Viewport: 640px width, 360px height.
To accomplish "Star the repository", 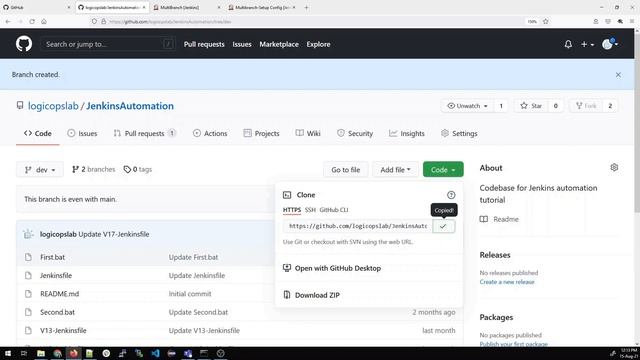I will [531, 106].
